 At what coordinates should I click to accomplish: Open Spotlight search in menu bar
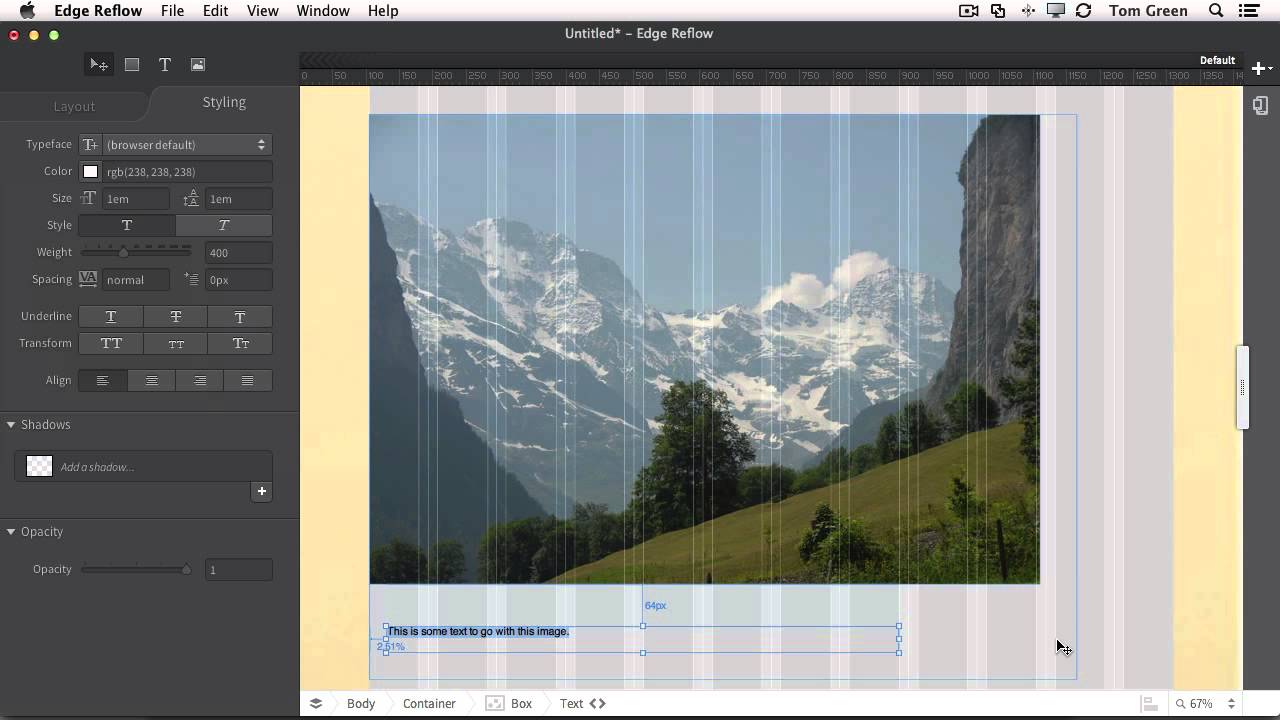pos(1216,11)
